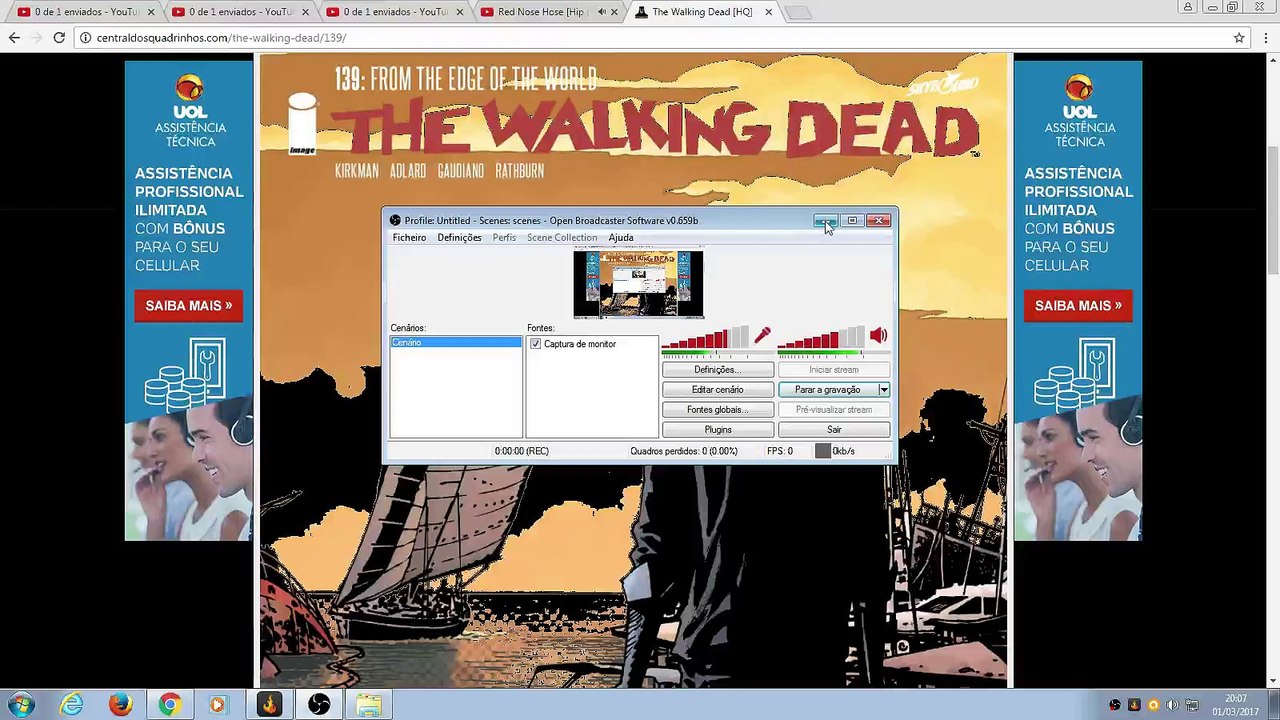This screenshot has width=1280, height=720.
Task: Mute the desktop speaker icon in OBS
Action: point(878,336)
